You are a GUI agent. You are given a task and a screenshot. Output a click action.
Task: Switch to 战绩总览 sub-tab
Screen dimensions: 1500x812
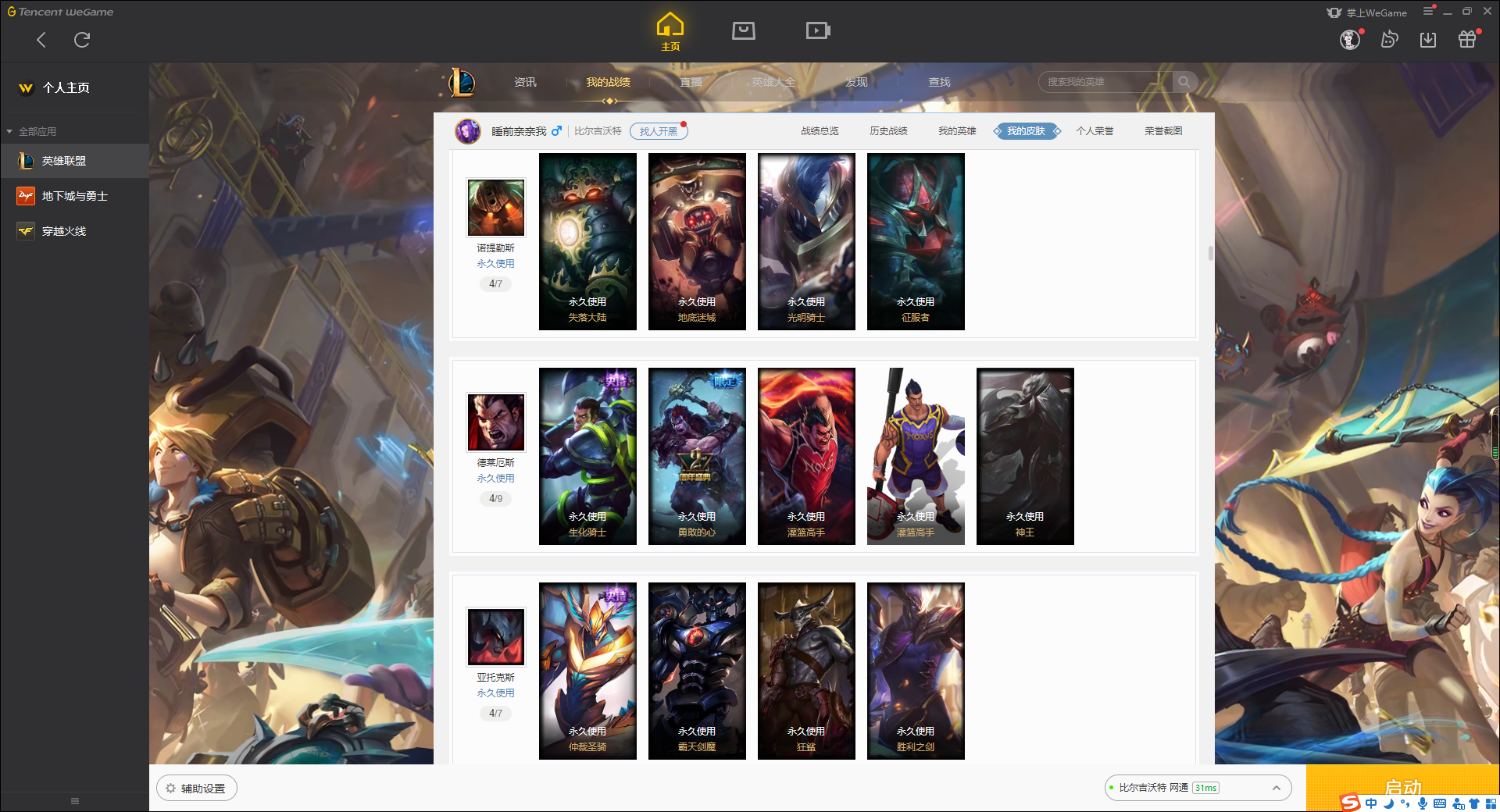[820, 131]
